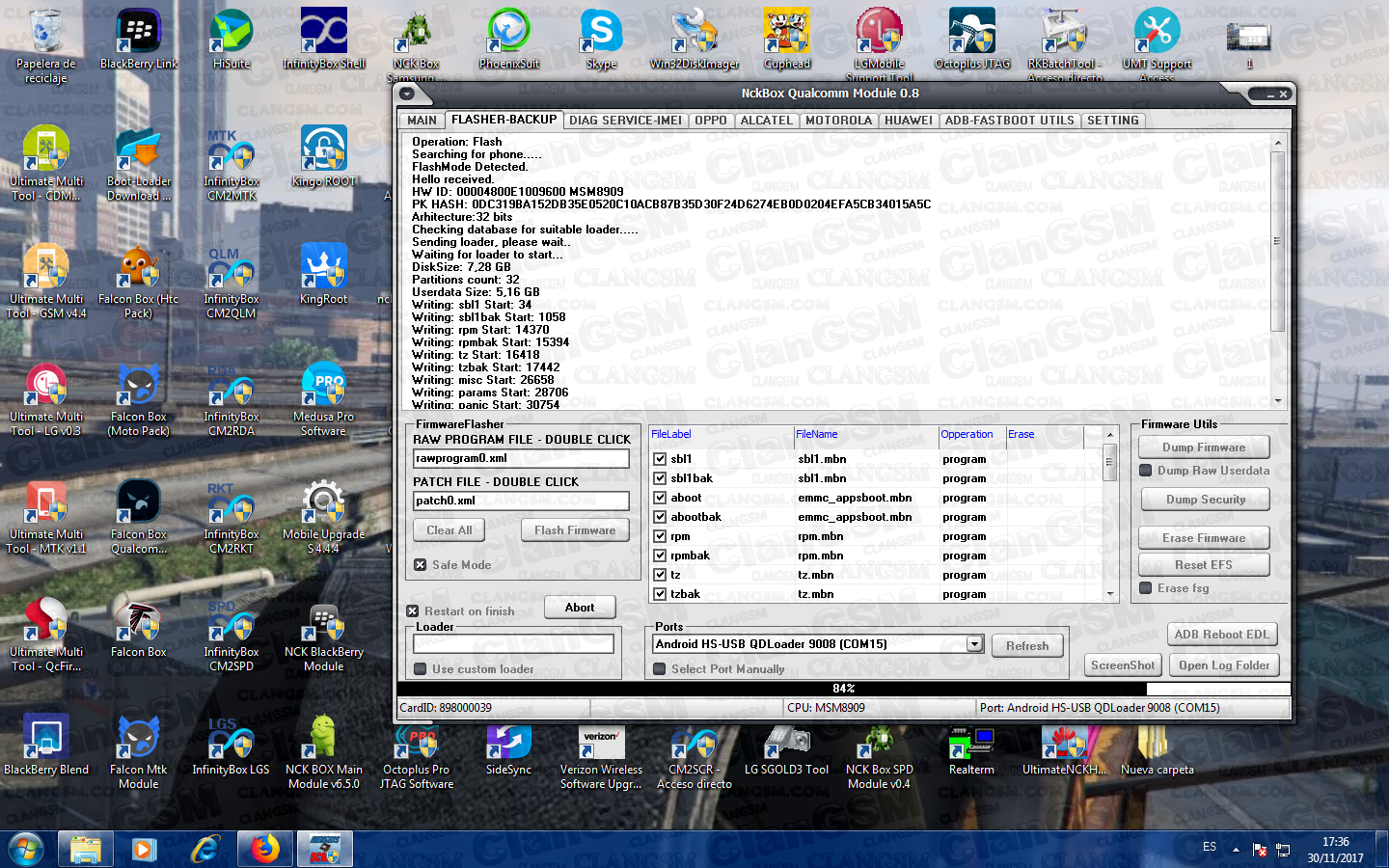The width and height of the screenshot is (1389, 868).
Task: Enable Use custom loader checkbox
Action: click(420, 669)
